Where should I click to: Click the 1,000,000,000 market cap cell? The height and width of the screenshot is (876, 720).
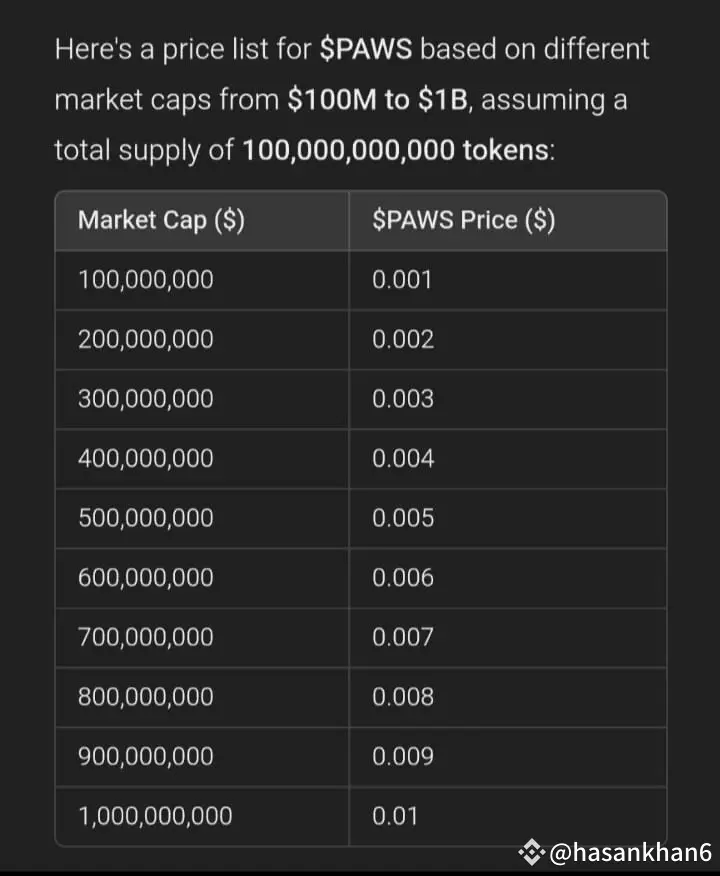point(155,816)
